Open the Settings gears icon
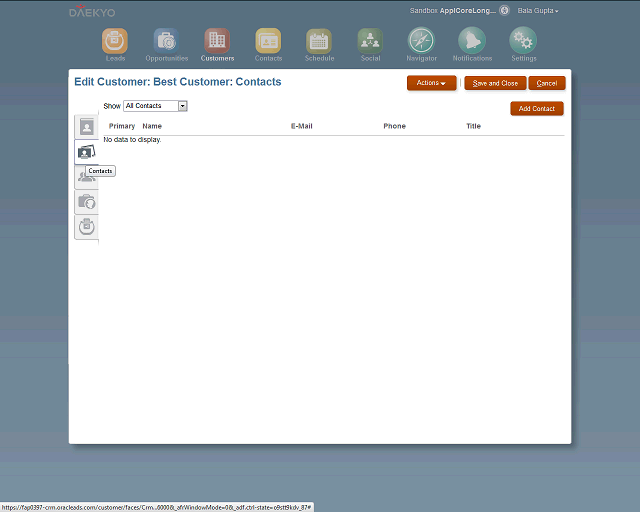640x512 pixels. tap(523, 40)
